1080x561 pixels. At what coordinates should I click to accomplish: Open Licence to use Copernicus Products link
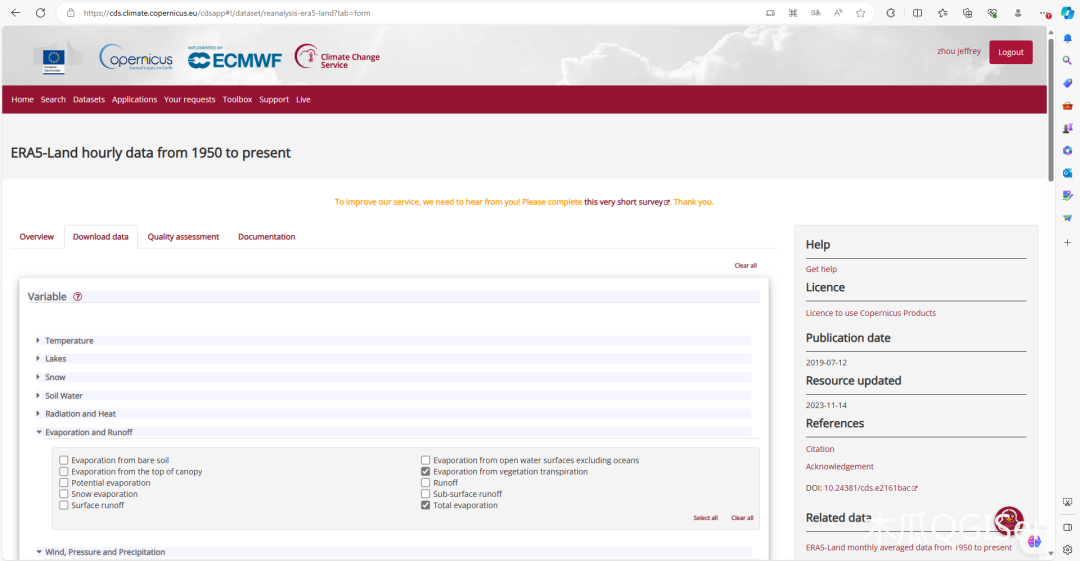click(x=871, y=313)
